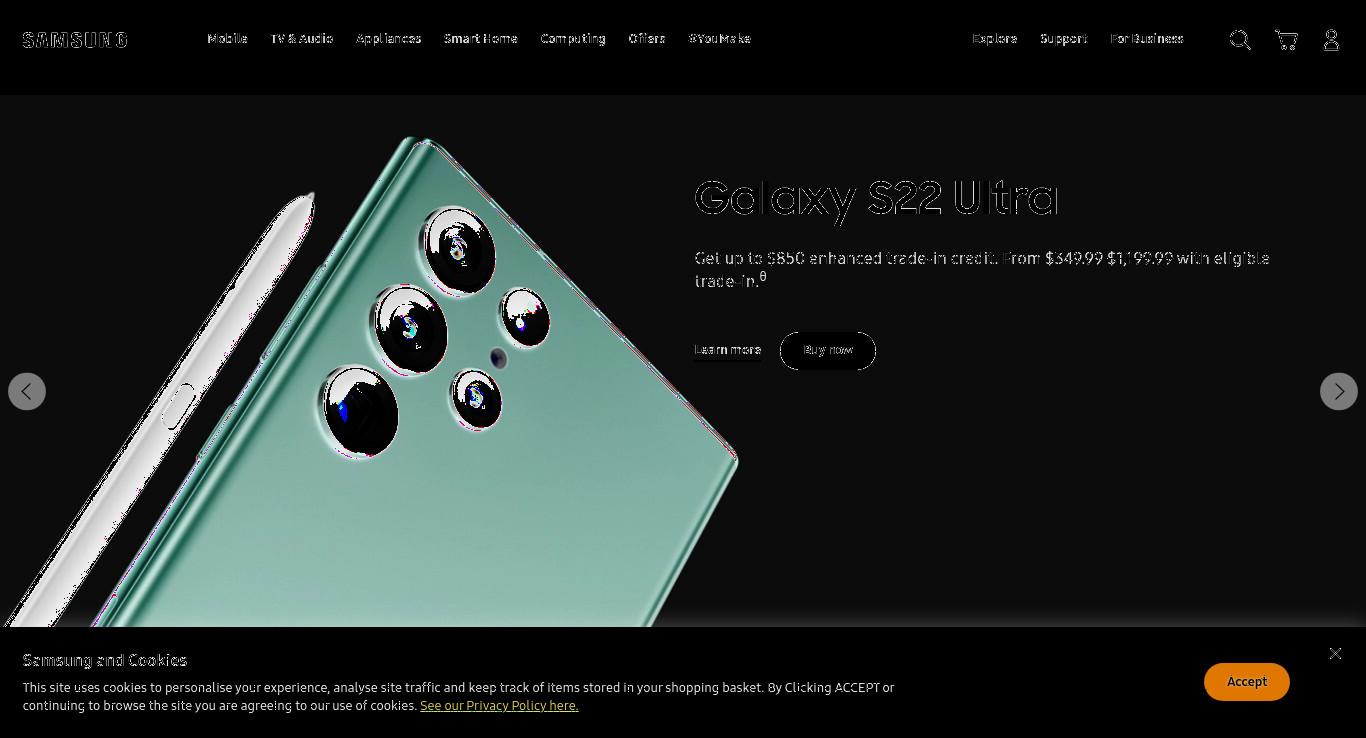Accept the cookies notice
This screenshot has width=1366, height=738.
coord(1247,682)
